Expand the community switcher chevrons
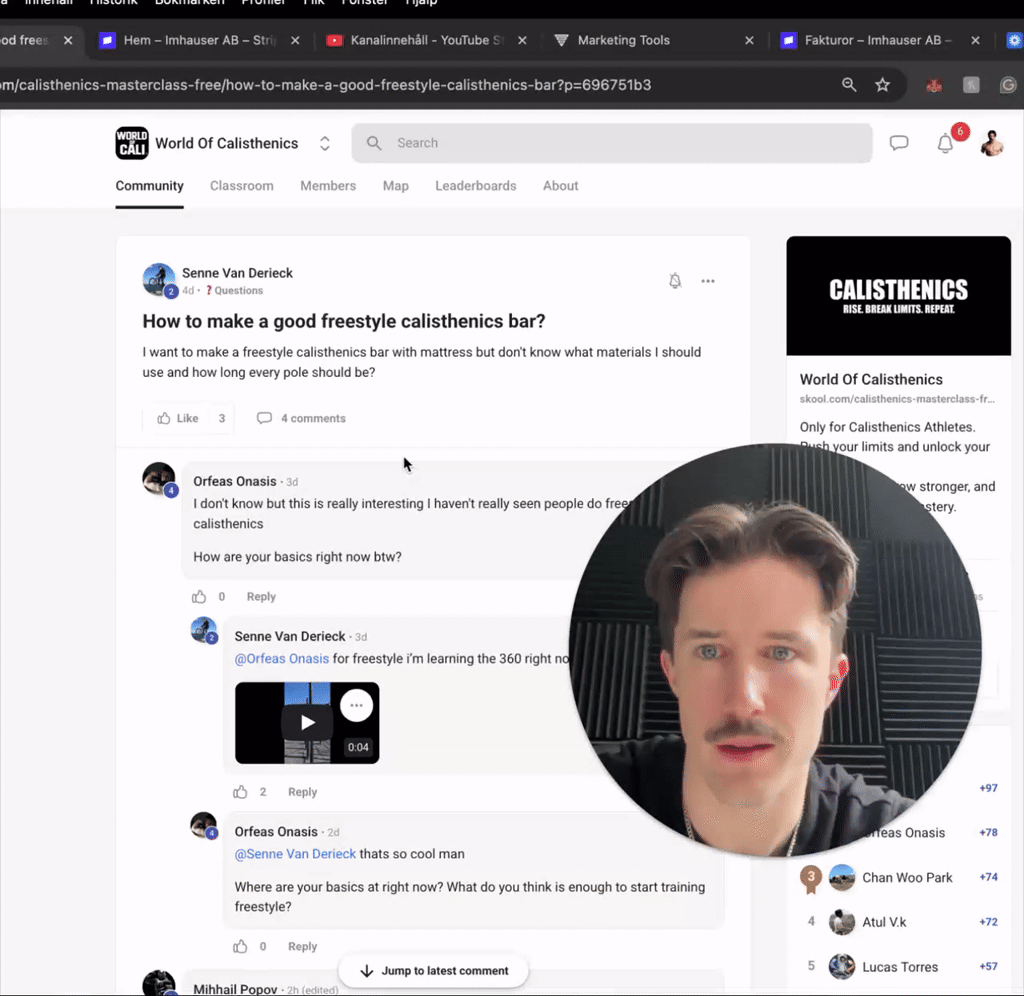 click(x=325, y=143)
